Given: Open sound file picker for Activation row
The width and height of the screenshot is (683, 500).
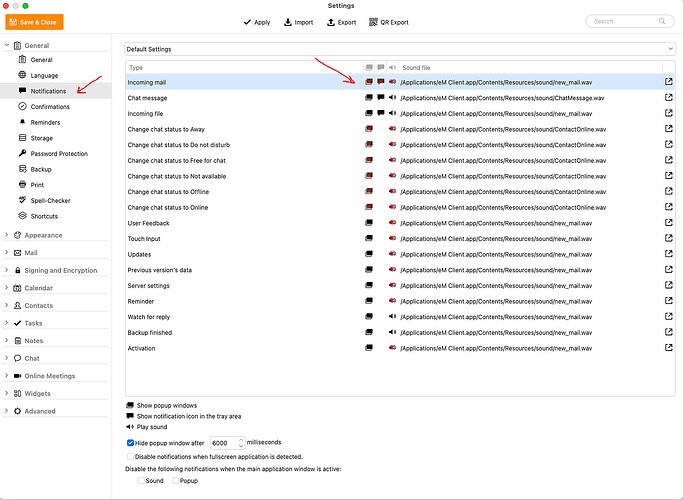Looking at the screenshot, I should click(x=669, y=348).
